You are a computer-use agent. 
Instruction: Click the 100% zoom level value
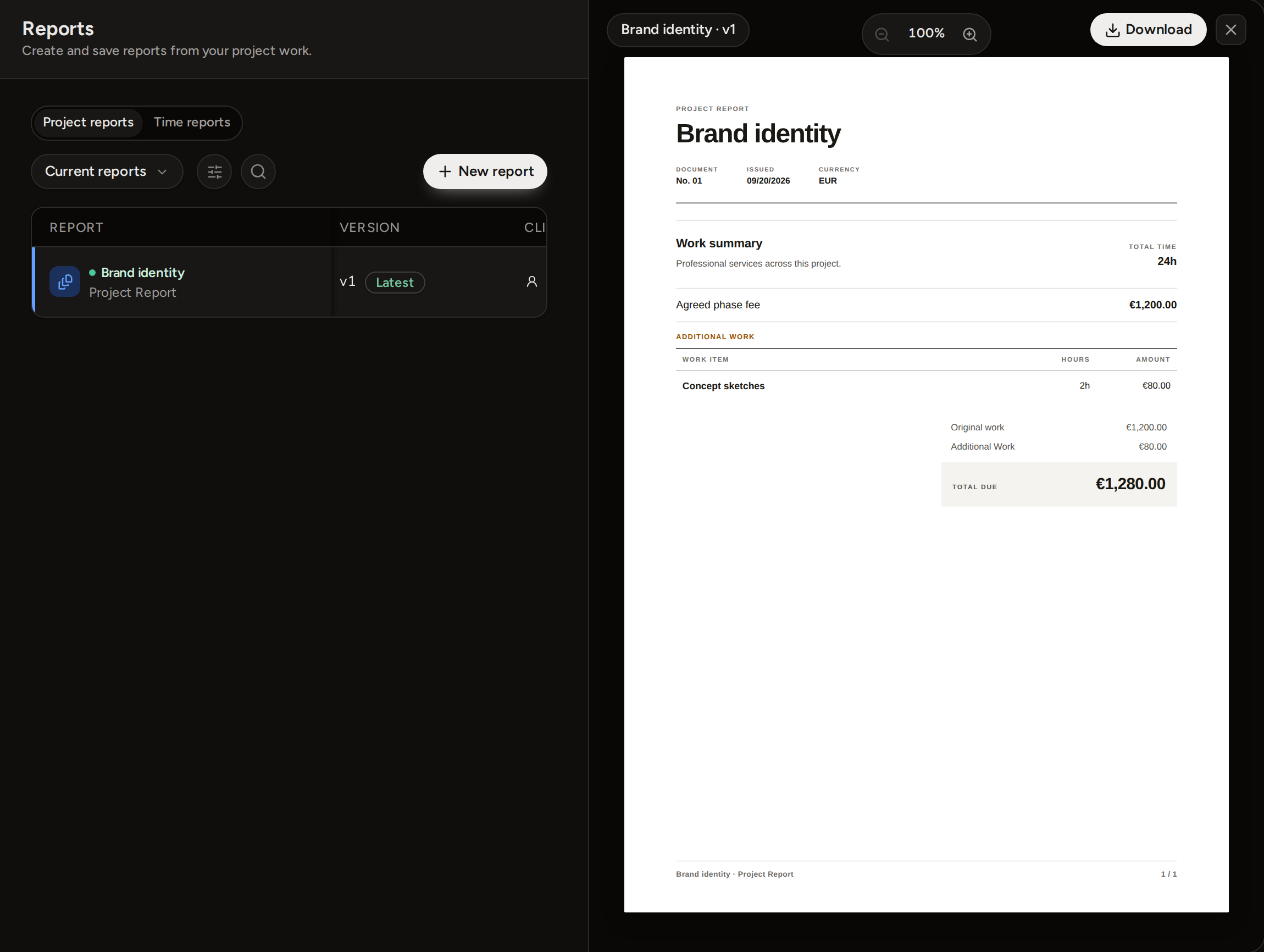pos(925,33)
